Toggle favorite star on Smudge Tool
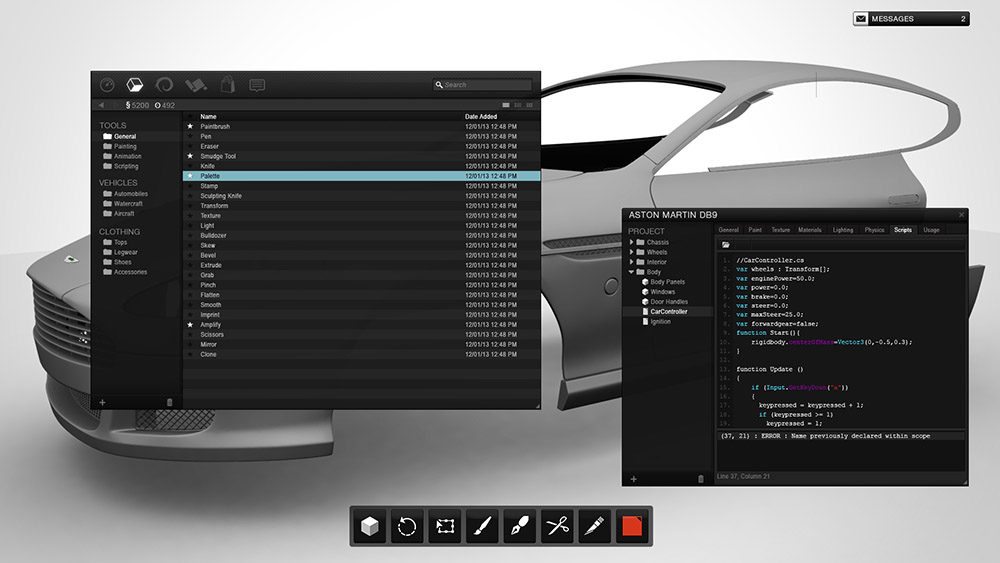1000x563 pixels. (x=190, y=157)
